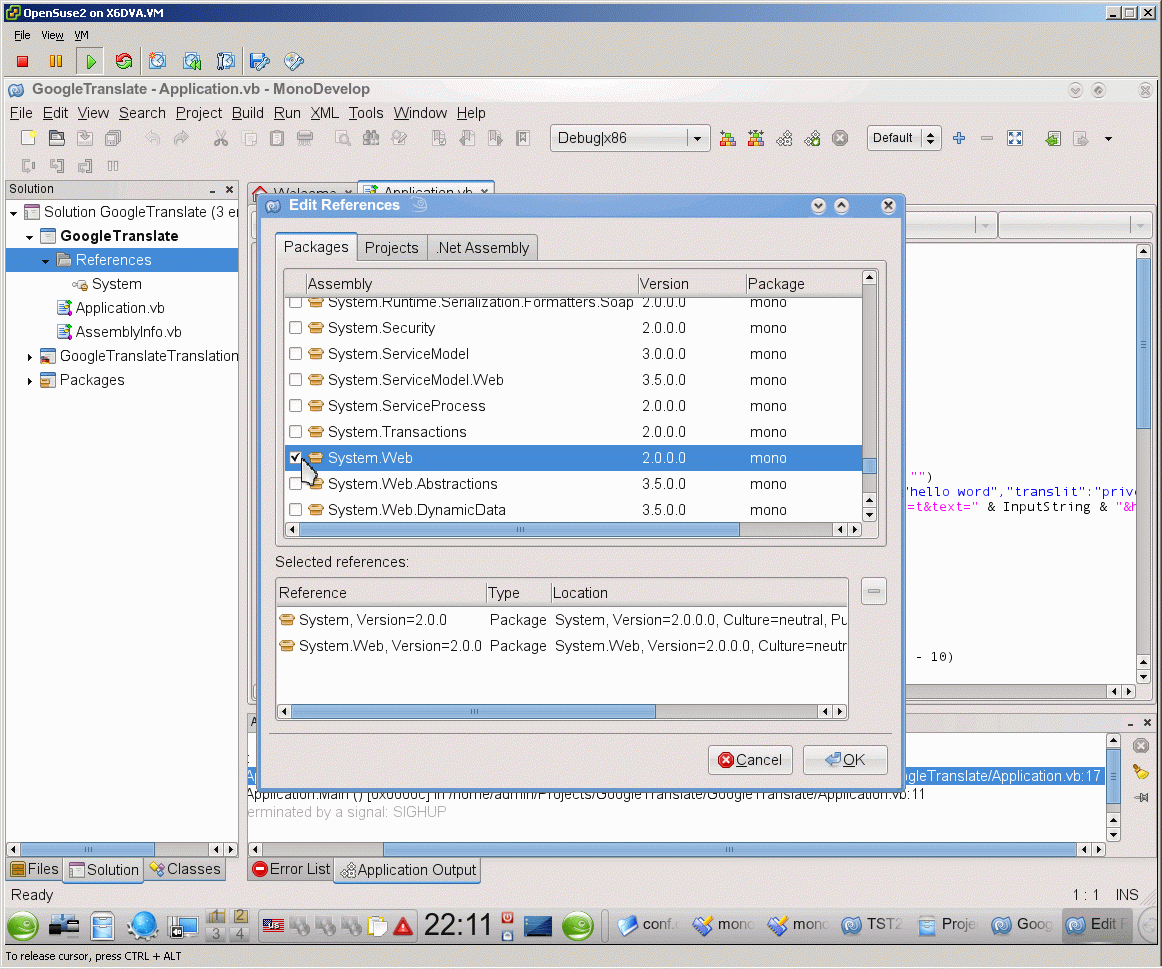Click the Undo arrow icon
The image size is (1162, 969).
click(153, 138)
